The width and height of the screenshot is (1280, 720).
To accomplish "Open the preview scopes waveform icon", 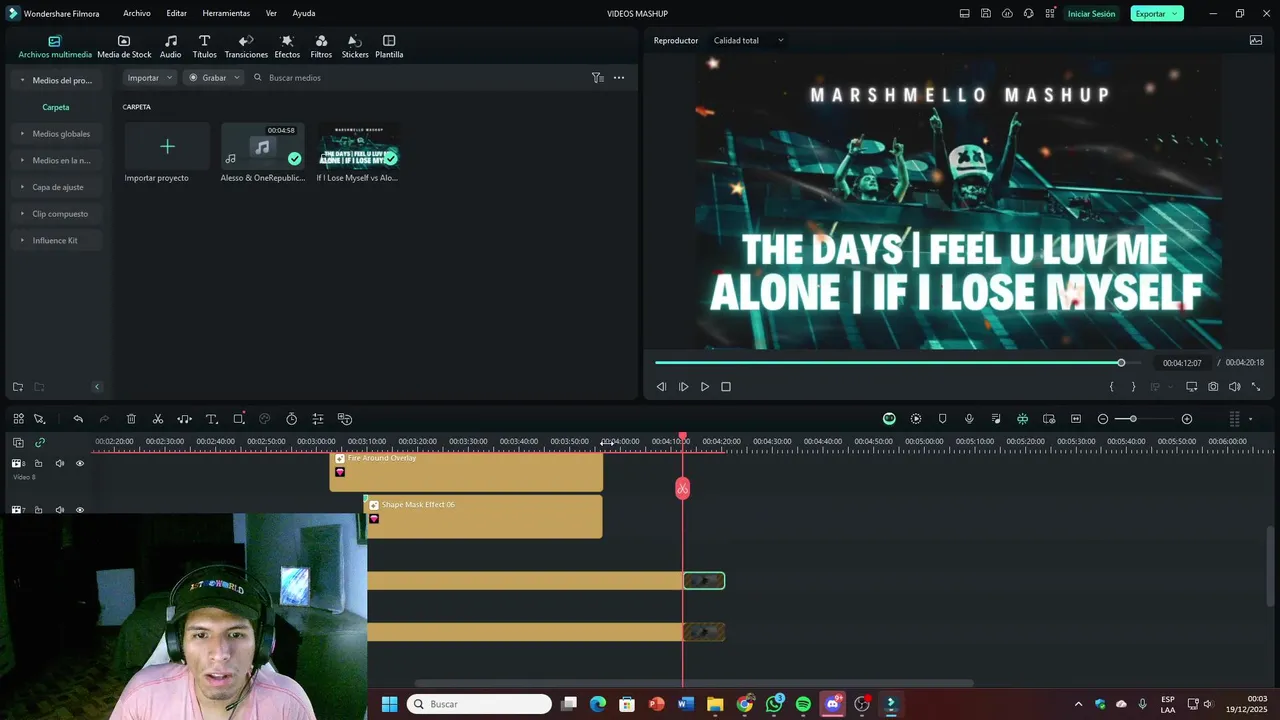I will [1256, 41].
